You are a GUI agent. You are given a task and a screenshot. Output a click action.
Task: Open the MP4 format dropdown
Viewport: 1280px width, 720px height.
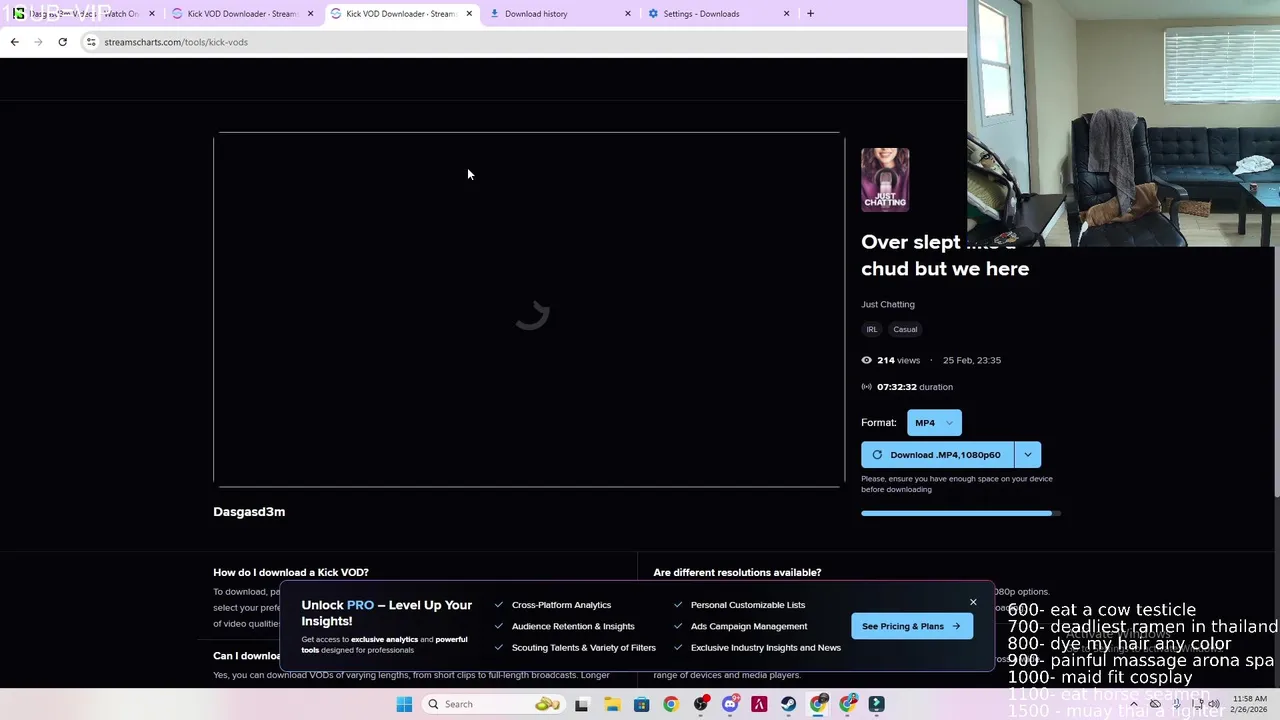pyautogui.click(x=934, y=423)
